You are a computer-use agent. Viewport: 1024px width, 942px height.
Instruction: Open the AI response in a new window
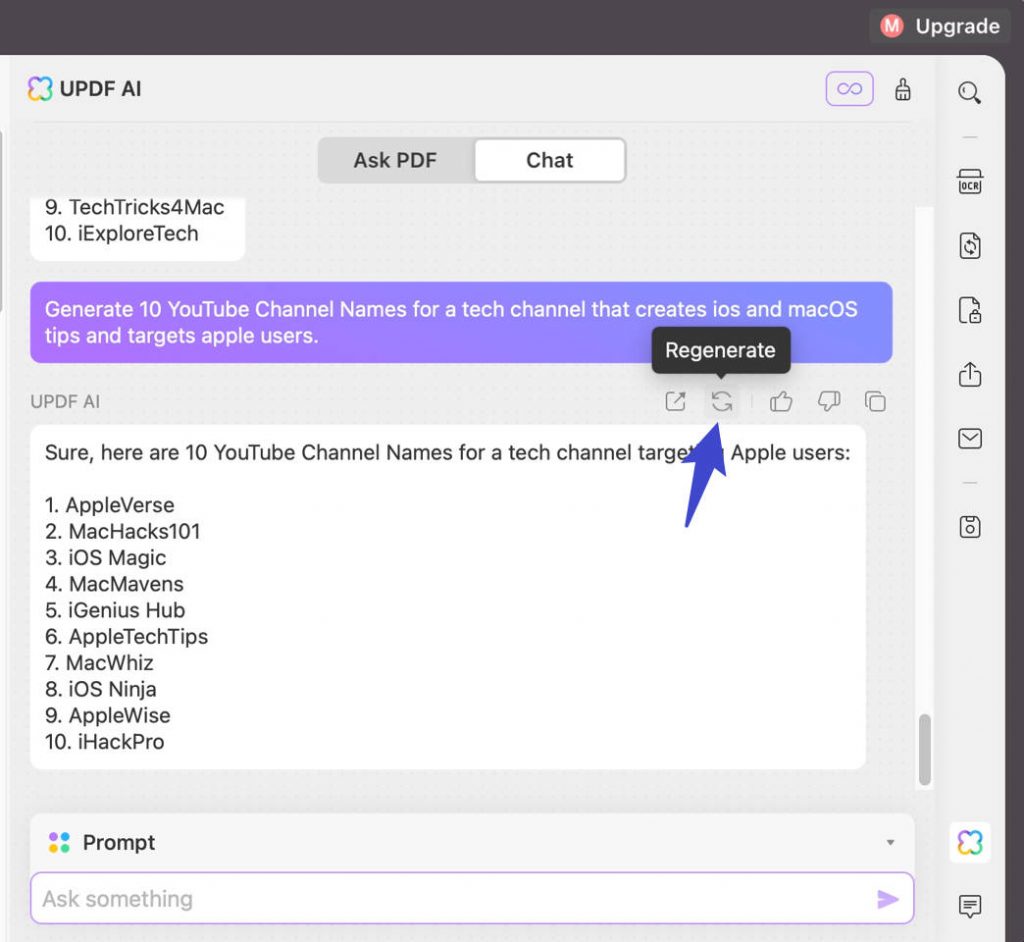(675, 401)
